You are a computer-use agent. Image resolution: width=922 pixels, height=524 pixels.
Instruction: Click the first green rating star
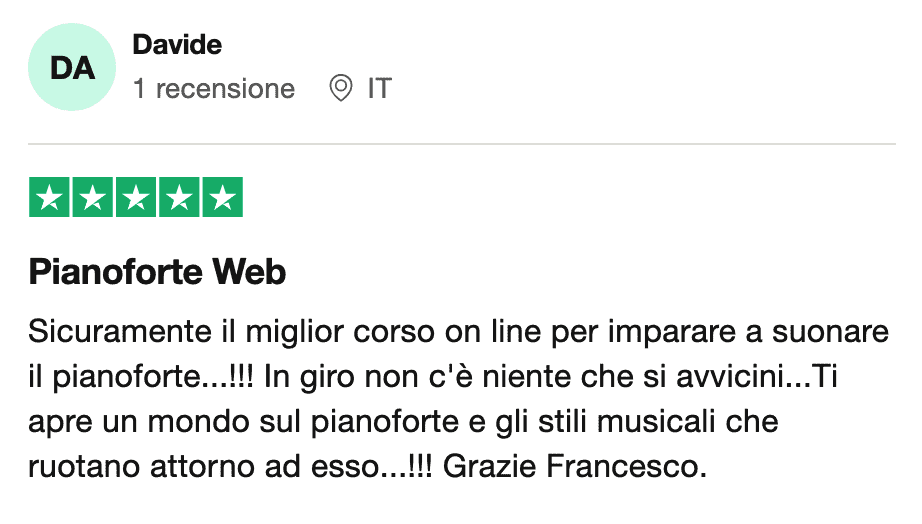(49, 197)
